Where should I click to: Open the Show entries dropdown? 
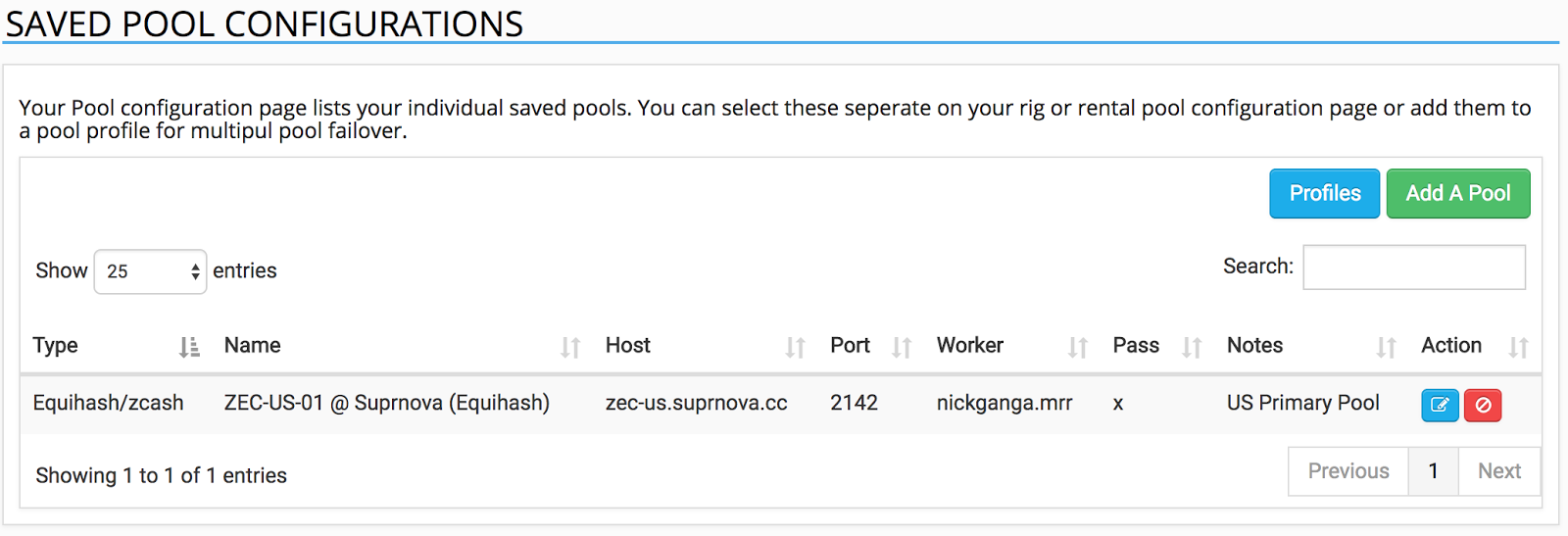(x=150, y=271)
